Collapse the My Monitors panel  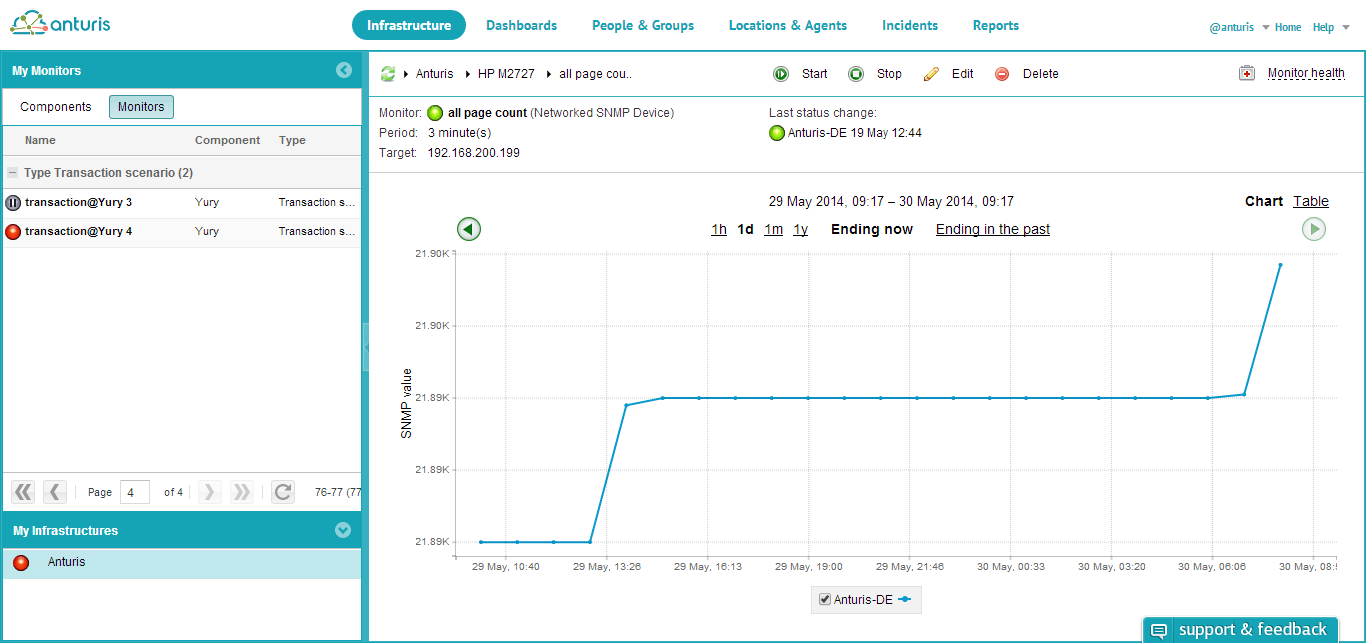click(344, 70)
